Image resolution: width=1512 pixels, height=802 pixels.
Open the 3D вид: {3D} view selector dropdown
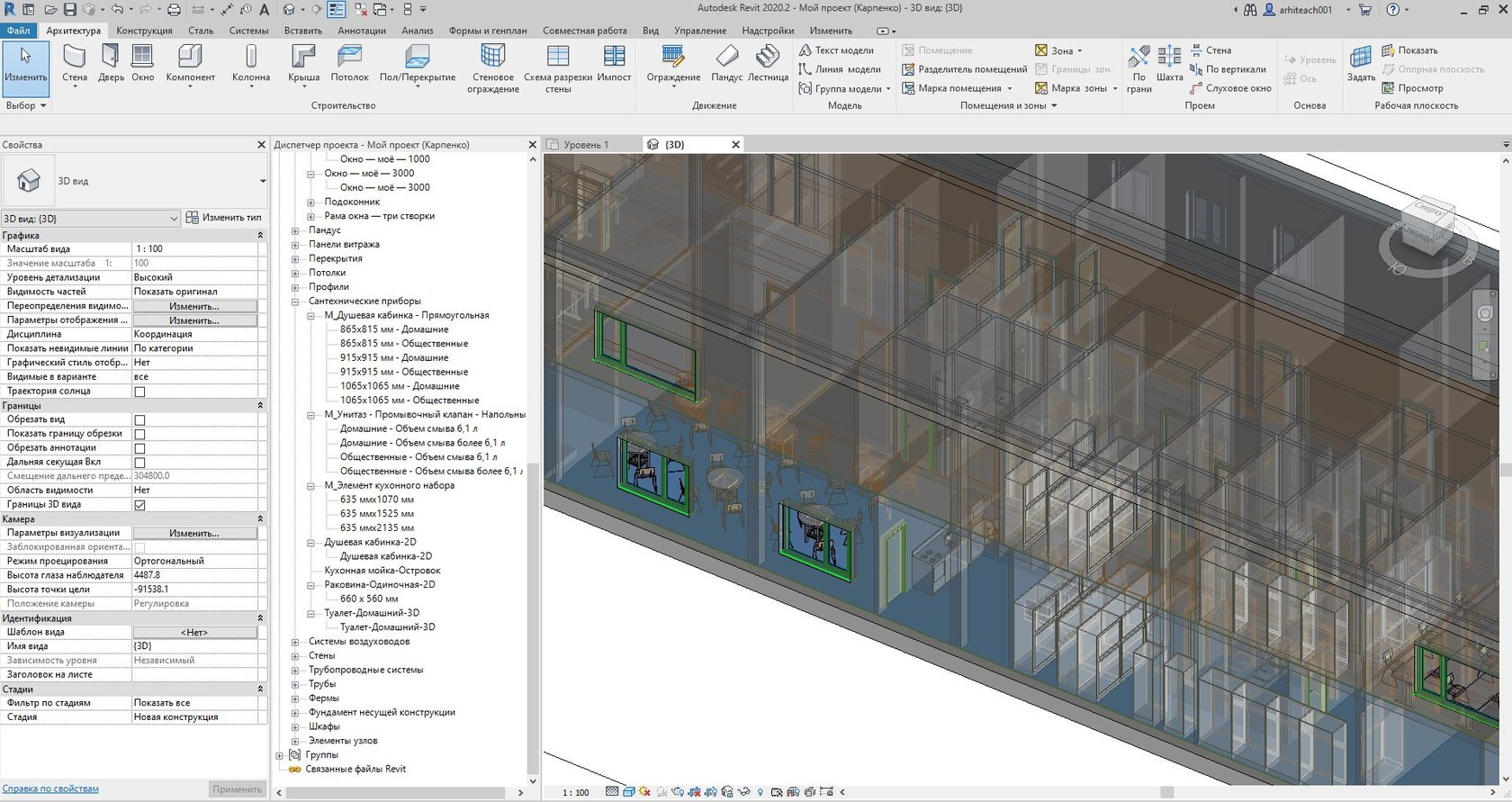coord(174,219)
